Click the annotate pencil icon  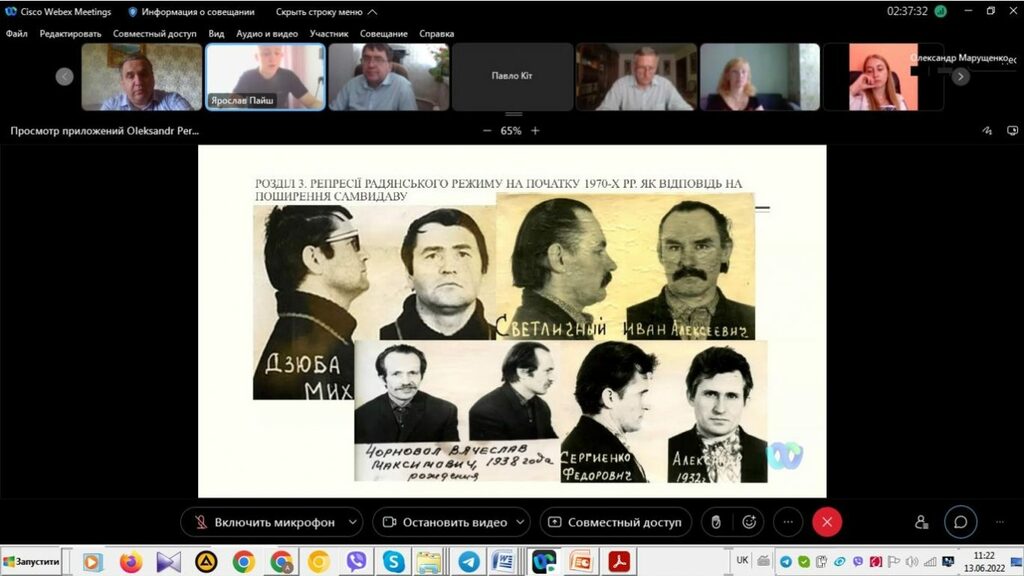986,131
